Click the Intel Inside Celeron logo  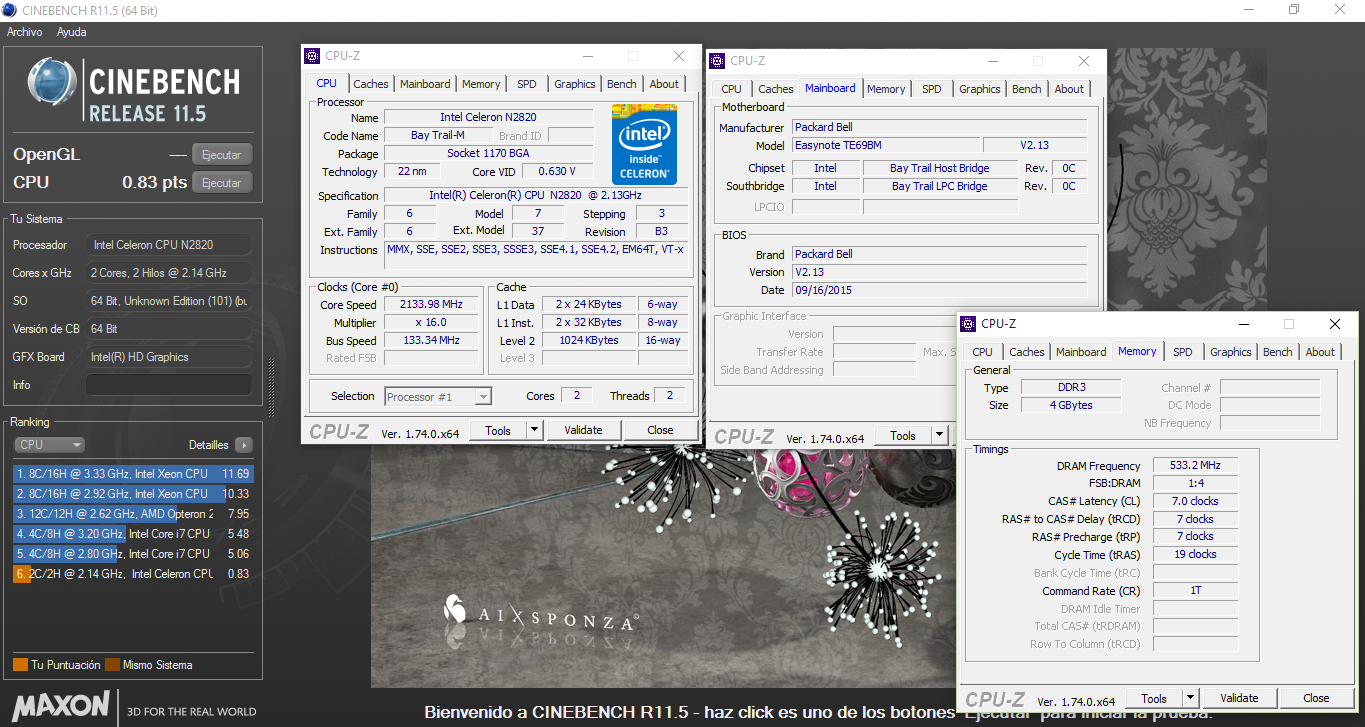tap(644, 144)
